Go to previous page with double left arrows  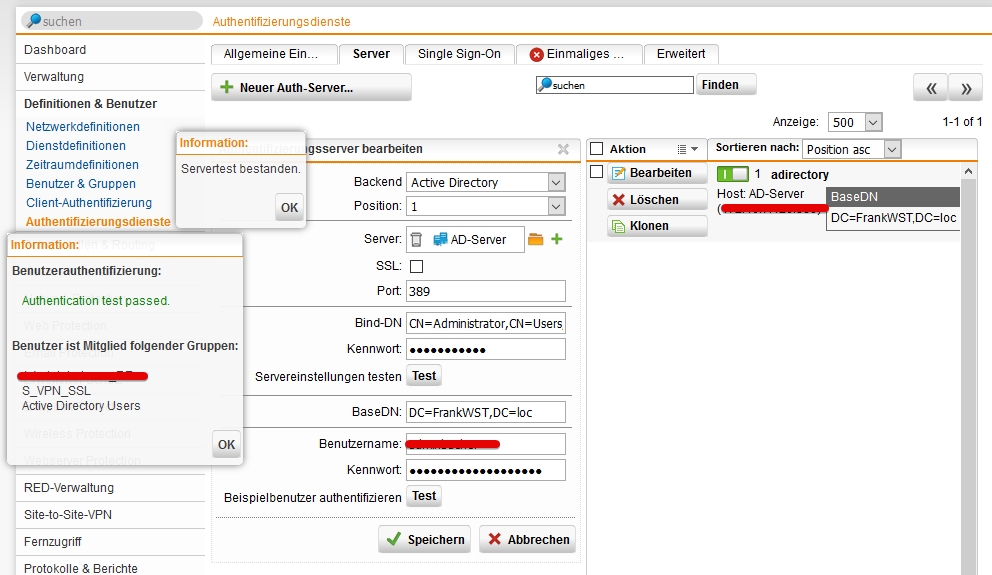[x=931, y=87]
